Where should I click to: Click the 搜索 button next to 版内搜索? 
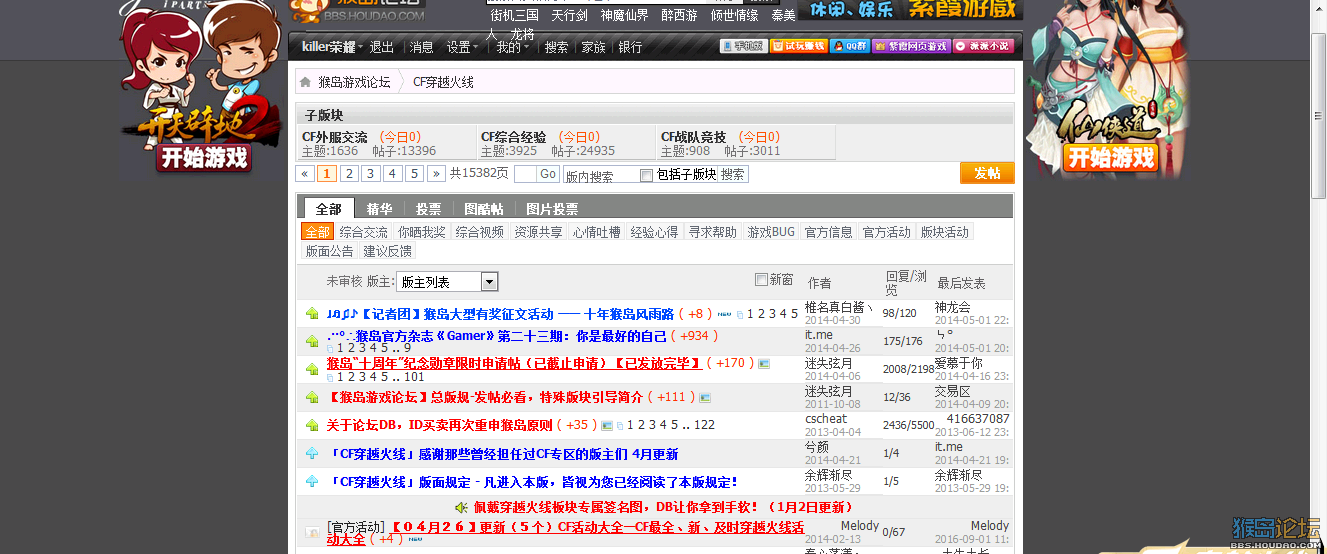(x=733, y=174)
